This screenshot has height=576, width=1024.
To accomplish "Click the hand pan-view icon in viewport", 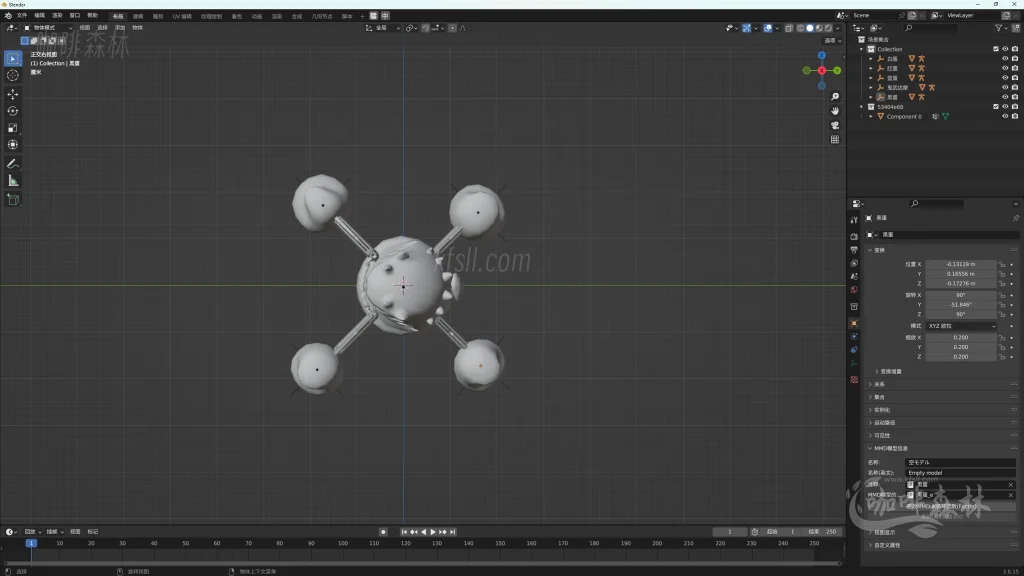I will pos(835,110).
